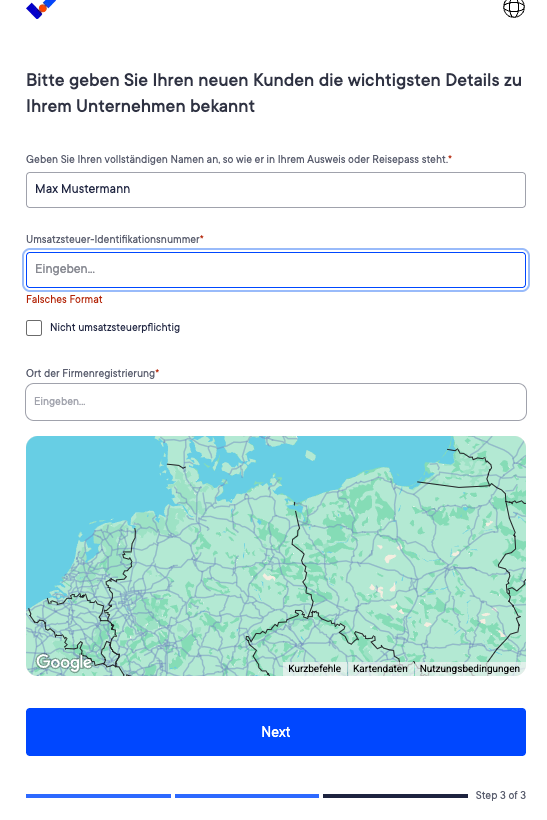Open Kartendaten on the map
Screen dimensions: 547x820
(380, 668)
